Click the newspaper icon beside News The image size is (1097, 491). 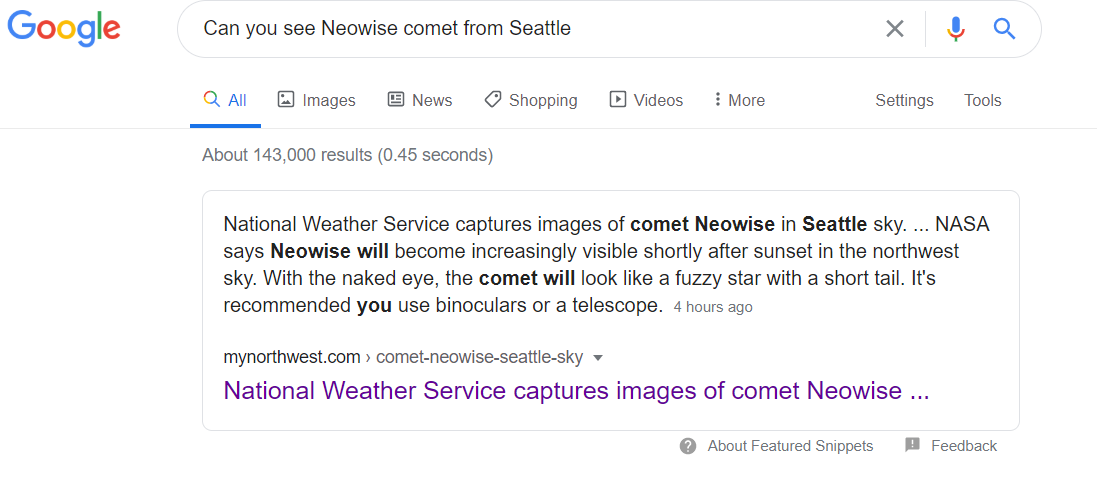point(396,99)
